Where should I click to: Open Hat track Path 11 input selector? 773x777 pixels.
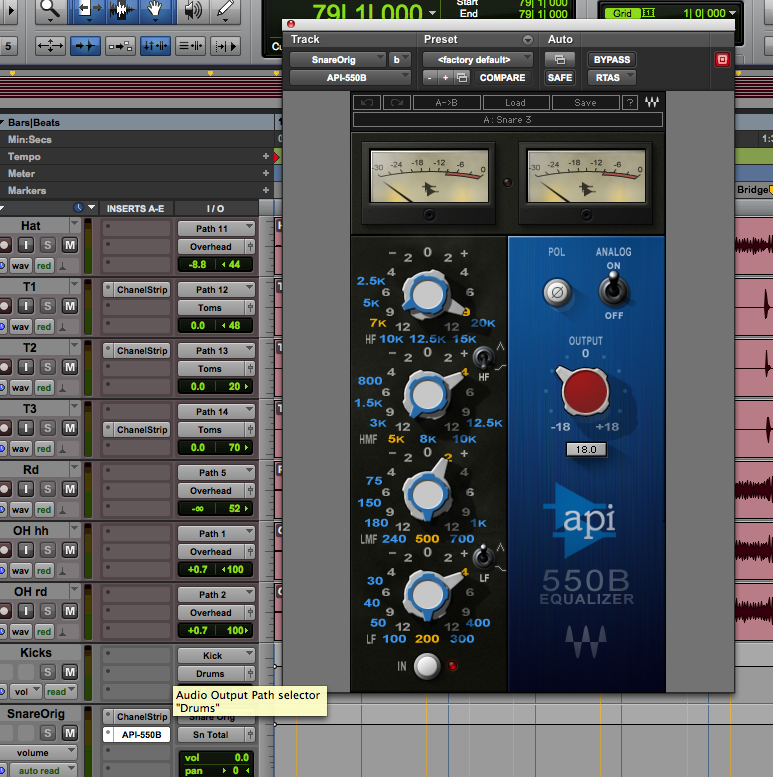[216, 228]
